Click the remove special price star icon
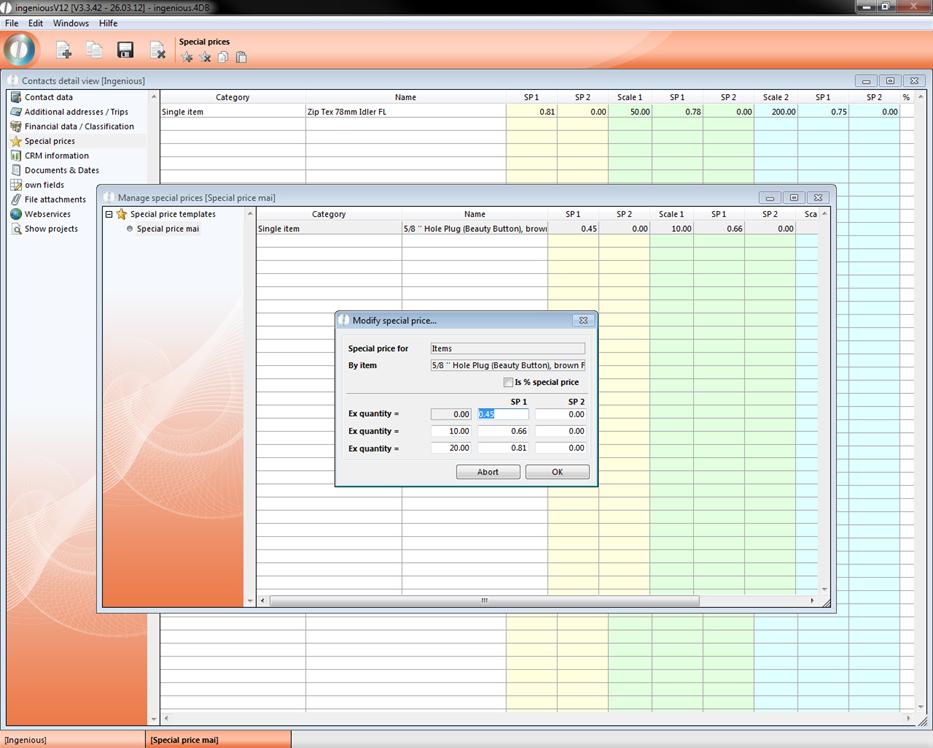Screen dimensions: 933x748 tap(205, 57)
